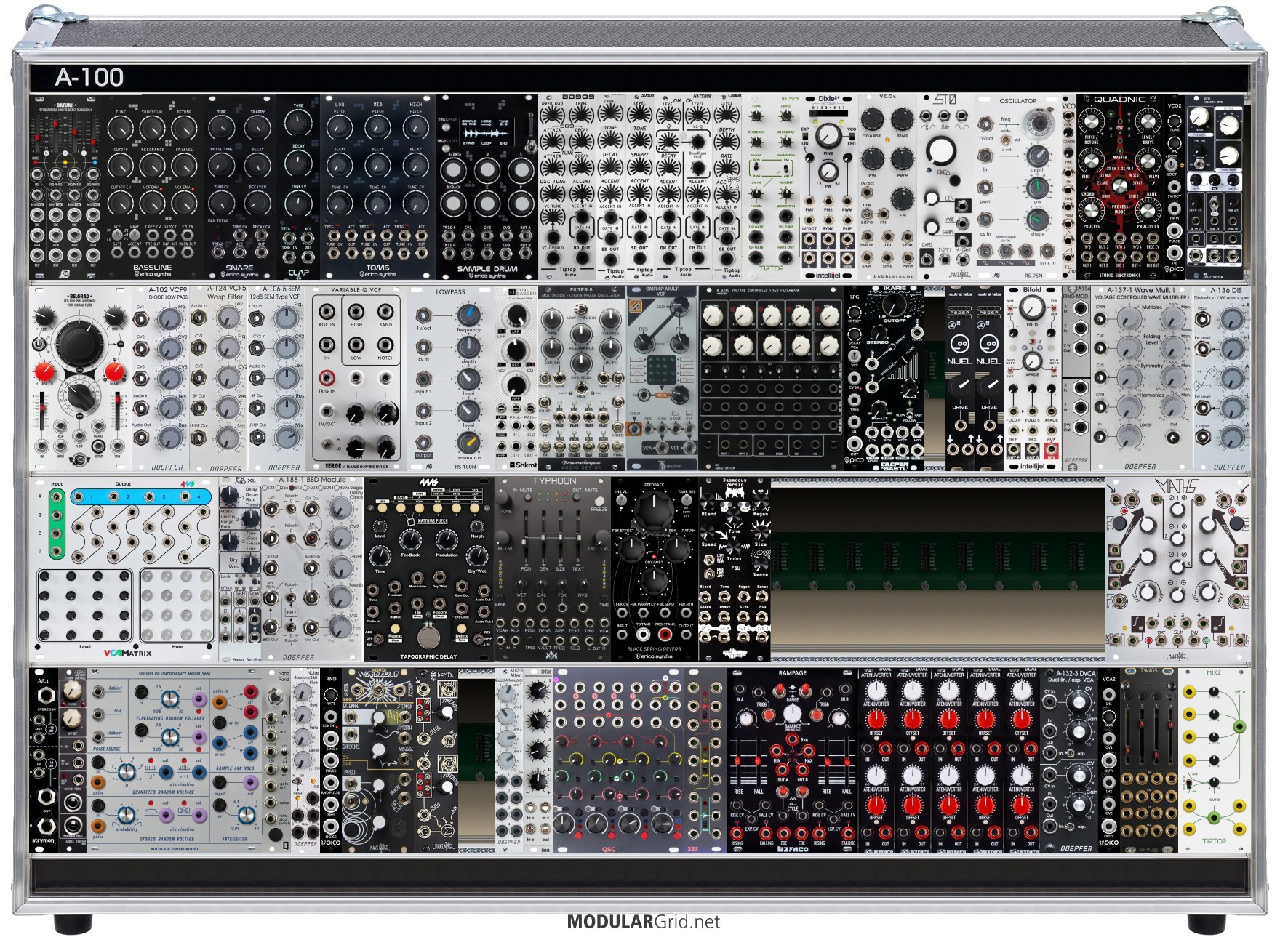Viewport: 1288px width, 937px height.
Task: Select the Source of Uncertainty Model 266t module
Action: pyautogui.click(x=175, y=761)
